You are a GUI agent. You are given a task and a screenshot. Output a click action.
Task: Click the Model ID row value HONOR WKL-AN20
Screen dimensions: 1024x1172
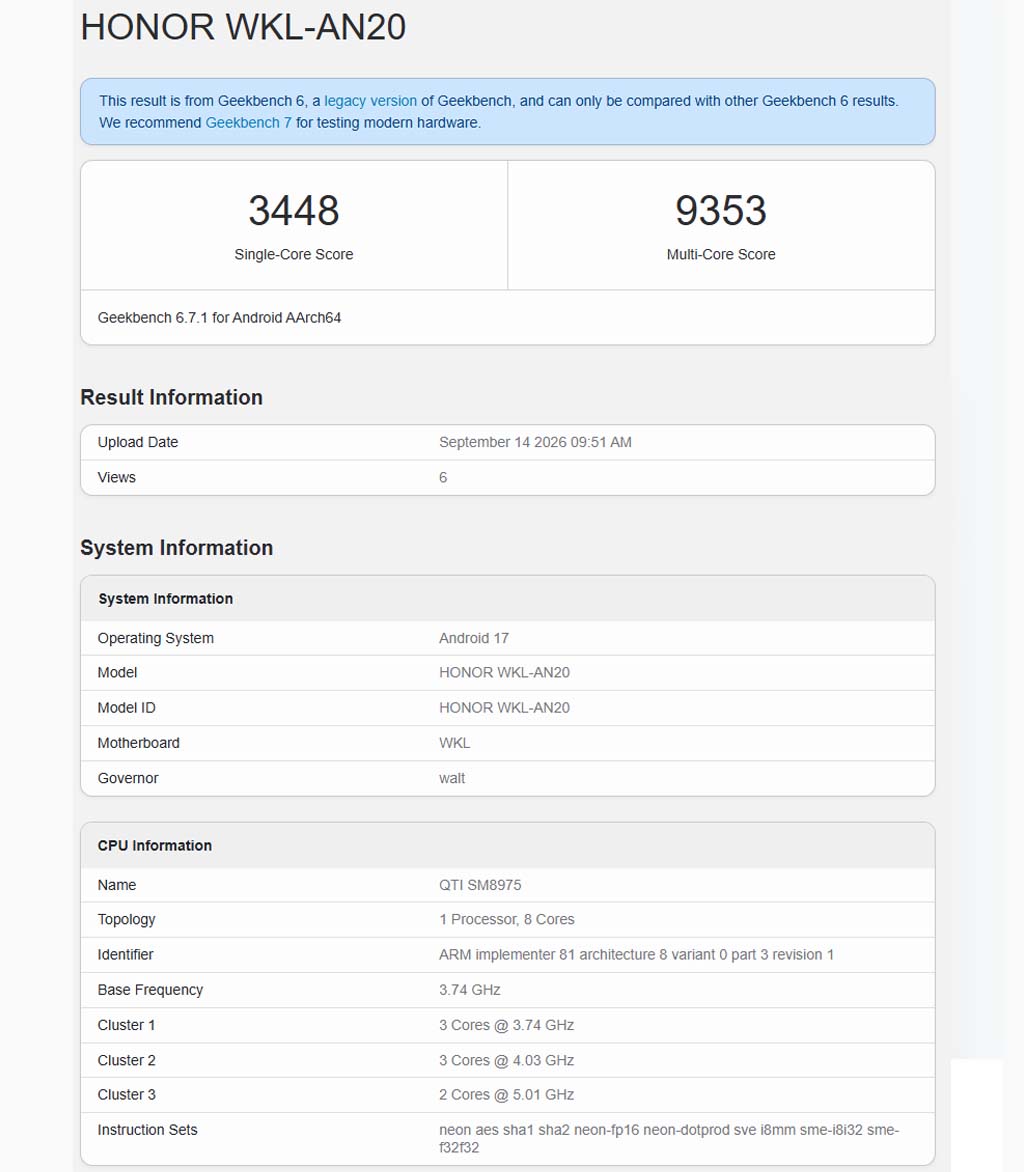coord(505,708)
